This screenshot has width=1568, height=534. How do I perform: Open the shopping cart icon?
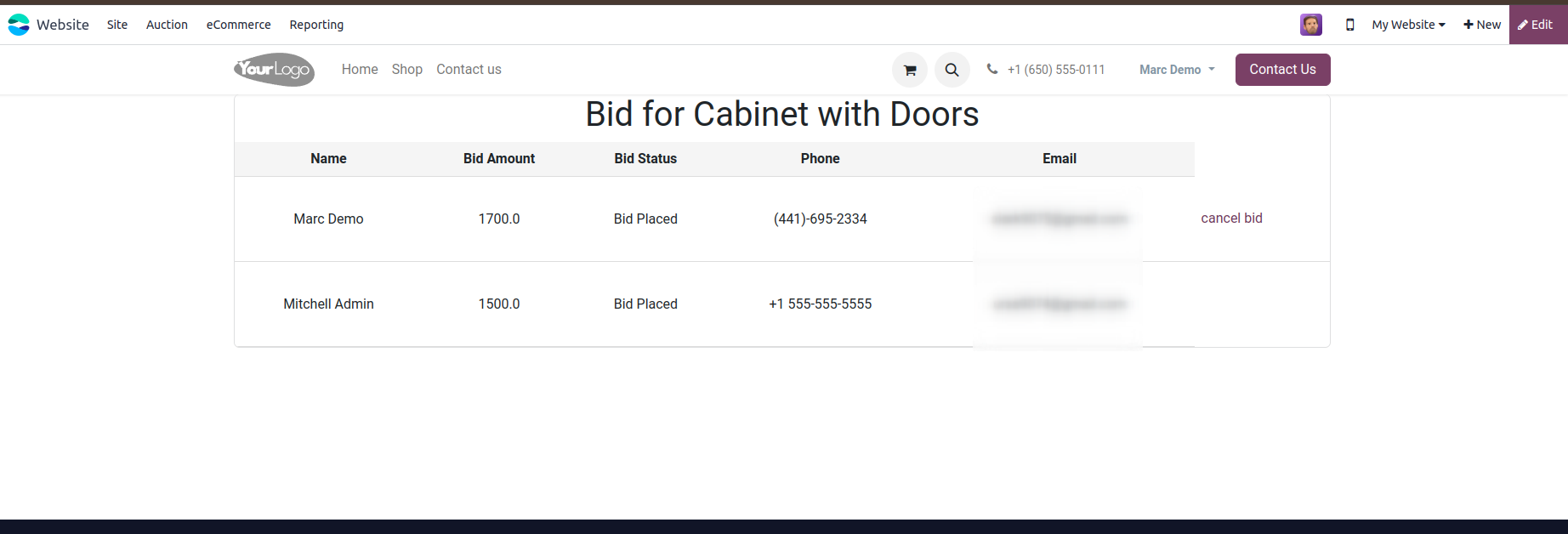click(910, 70)
